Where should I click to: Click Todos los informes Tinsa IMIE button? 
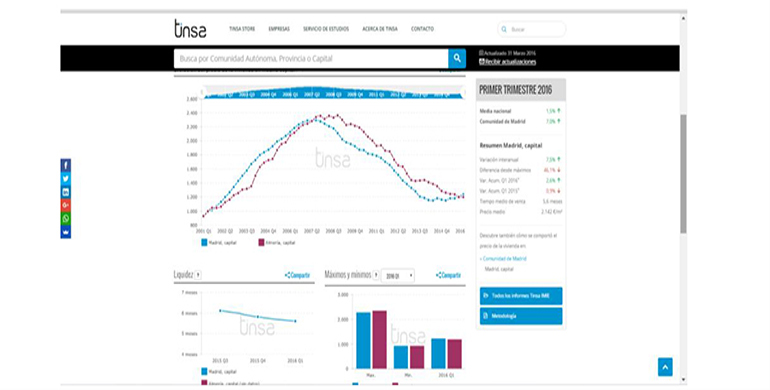coord(521,296)
